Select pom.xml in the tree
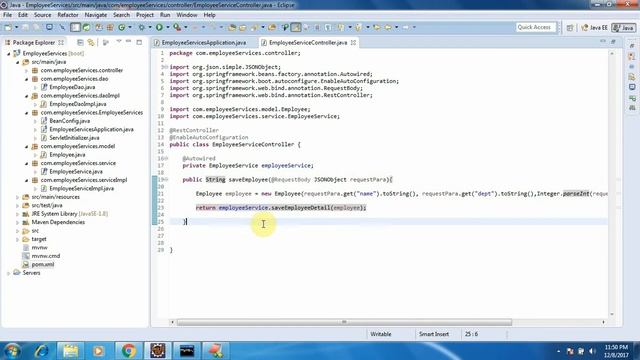640x360 pixels. pos(42,264)
